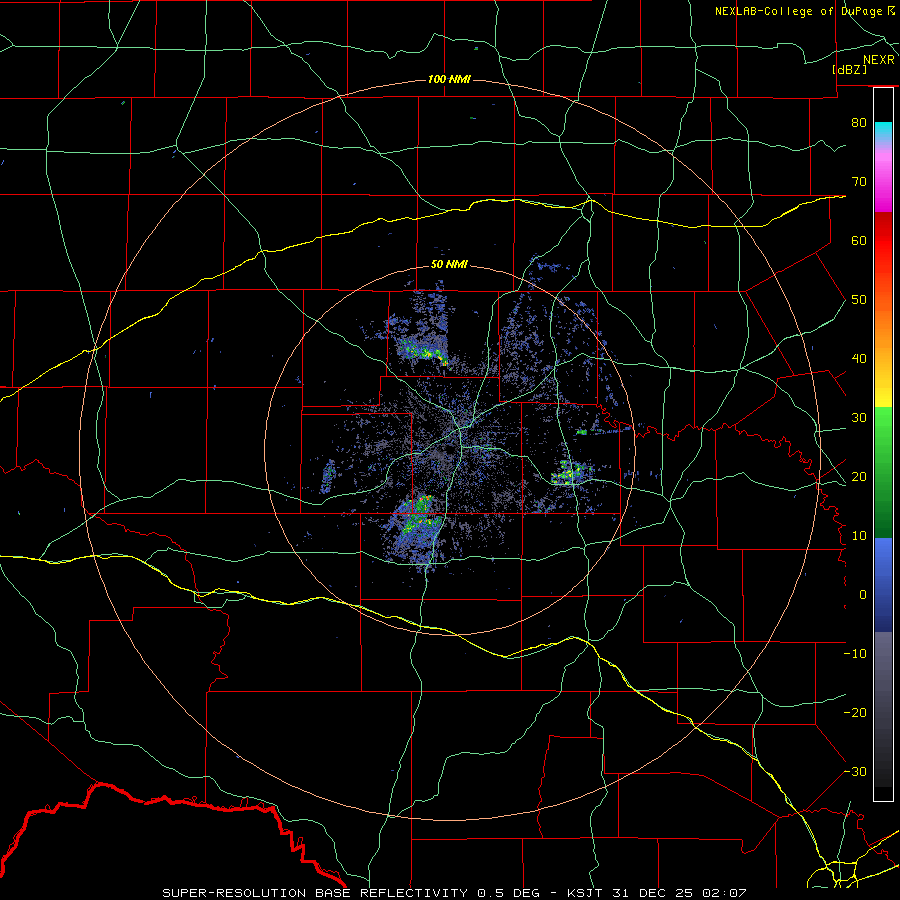Click the 0 dBZ scale value

[x=863, y=595]
